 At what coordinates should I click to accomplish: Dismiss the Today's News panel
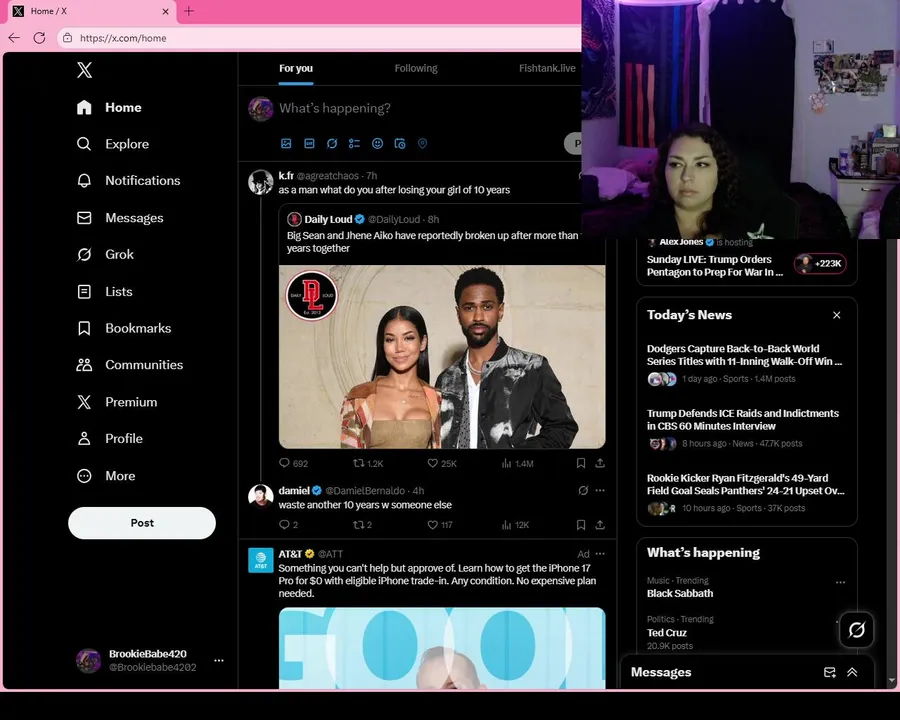click(836, 315)
